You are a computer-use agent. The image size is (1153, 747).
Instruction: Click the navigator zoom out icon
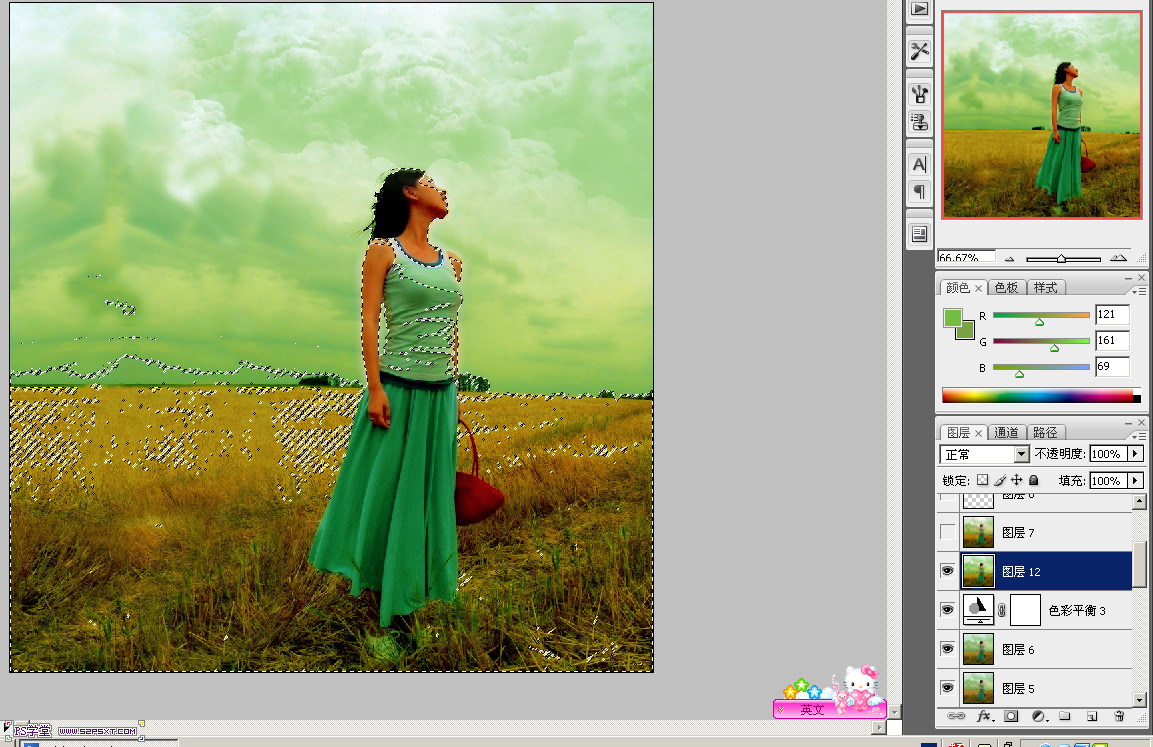[1010, 259]
